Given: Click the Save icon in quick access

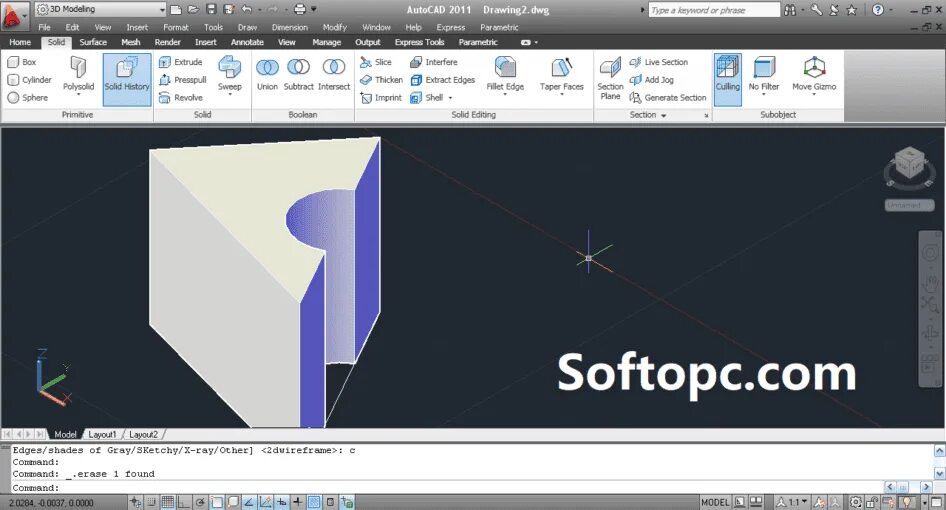Looking at the screenshot, I should [x=211, y=9].
